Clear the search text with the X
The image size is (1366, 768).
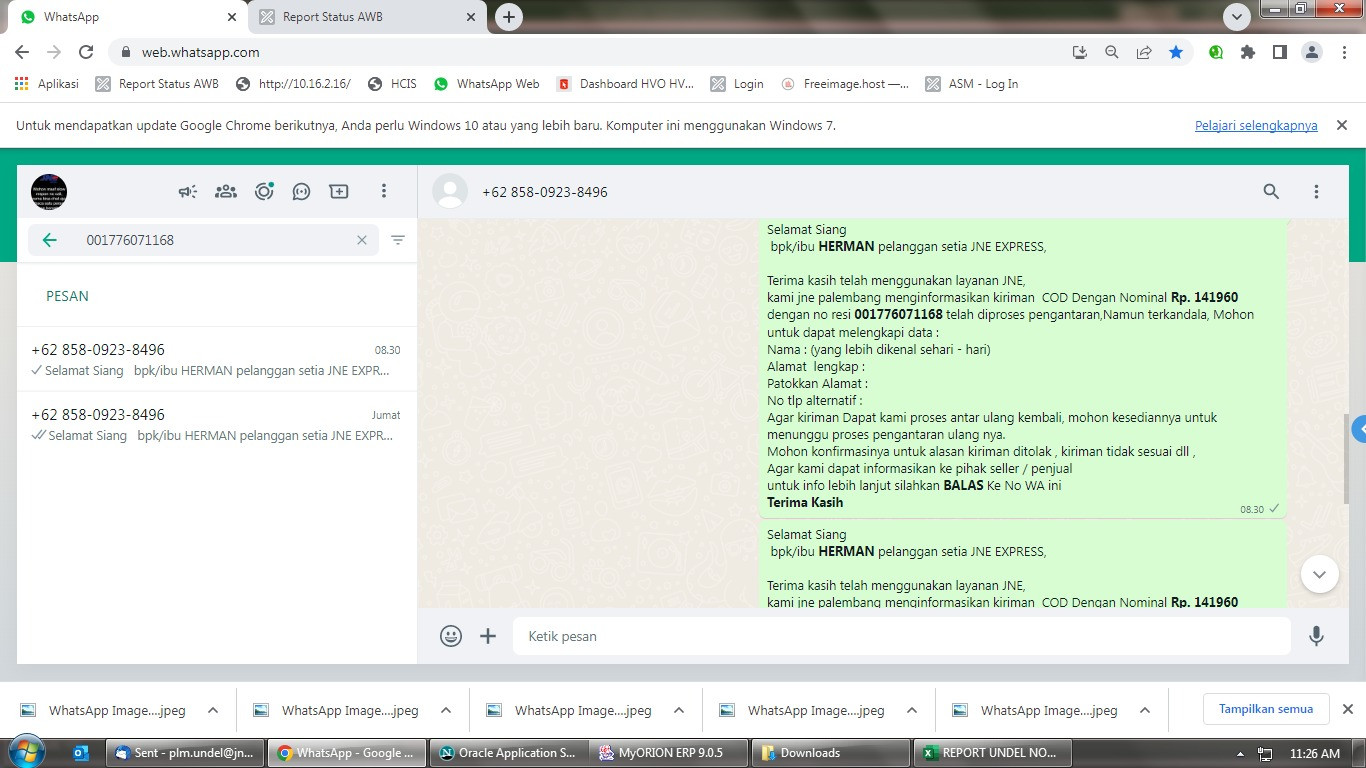tap(362, 240)
